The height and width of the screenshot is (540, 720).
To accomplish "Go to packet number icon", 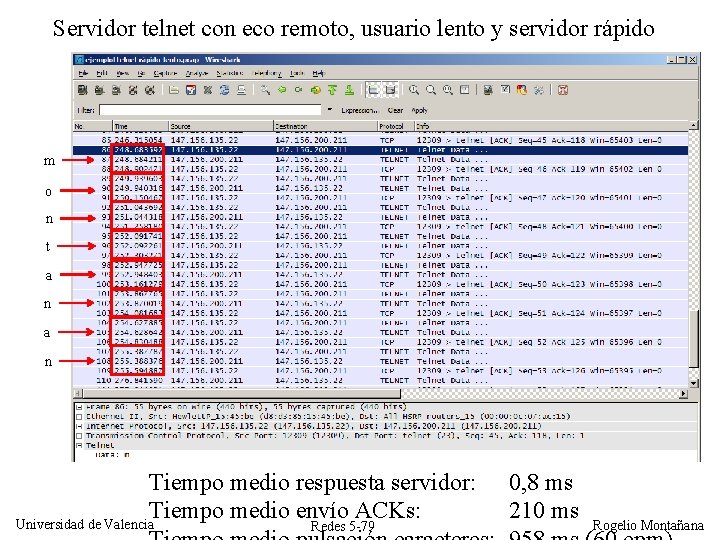I will click(315, 90).
